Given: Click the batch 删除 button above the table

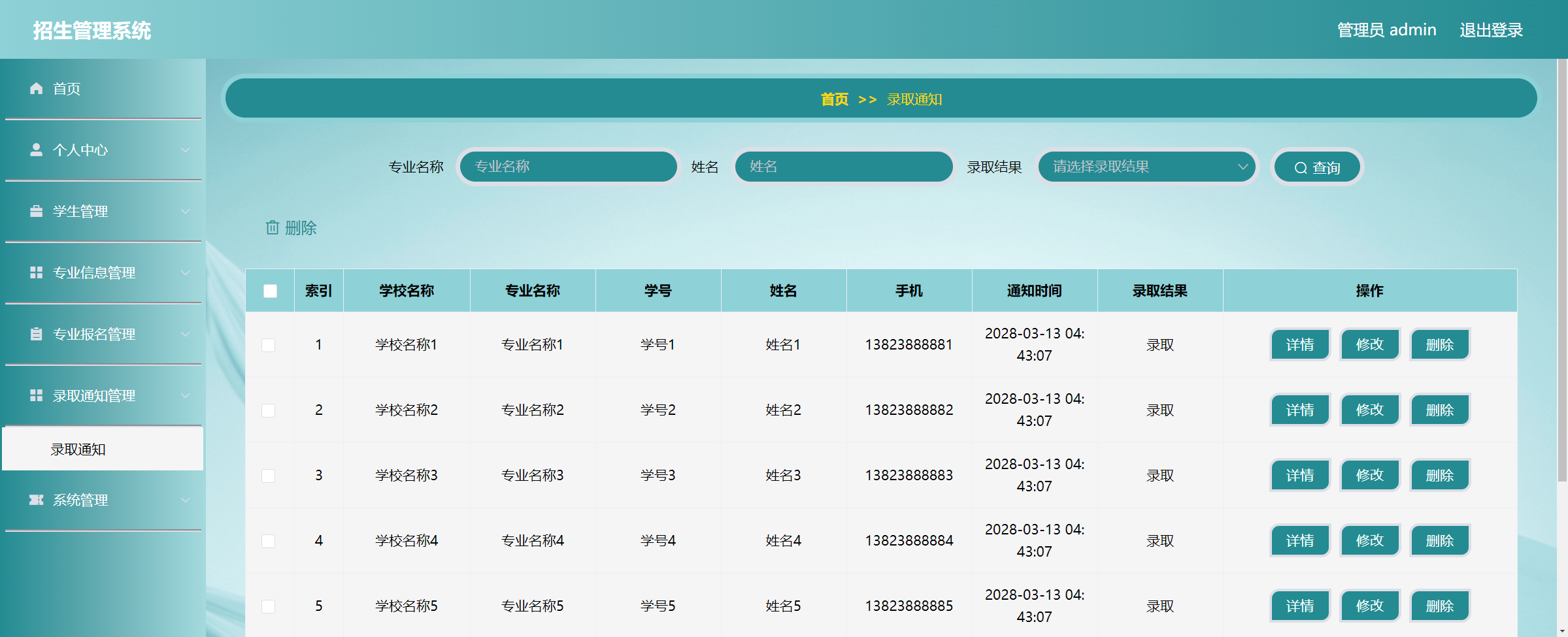Looking at the screenshot, I should 291,227.
